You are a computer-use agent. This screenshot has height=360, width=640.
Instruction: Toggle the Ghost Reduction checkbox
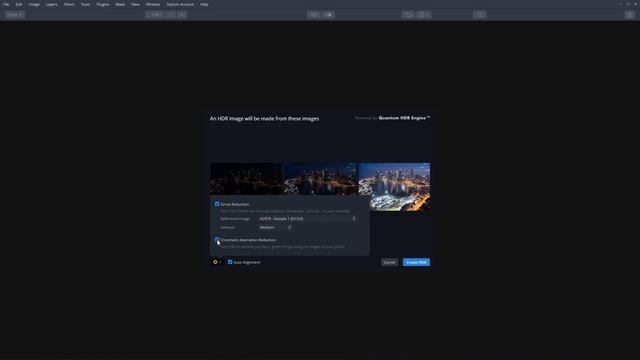coord(217,204)
